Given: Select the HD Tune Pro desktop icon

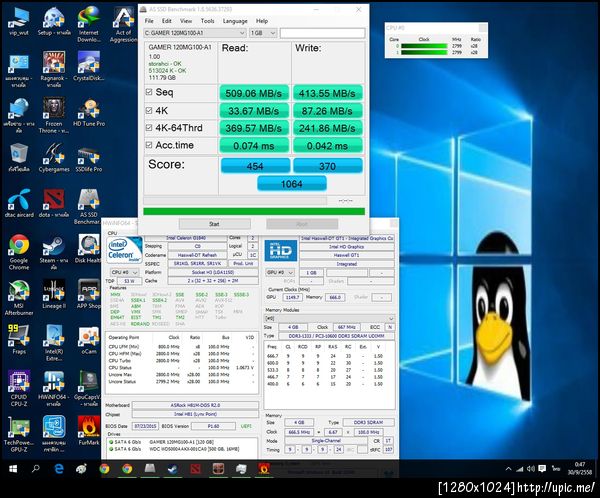Looking at the screenshot, I should [x=89, y=113].
